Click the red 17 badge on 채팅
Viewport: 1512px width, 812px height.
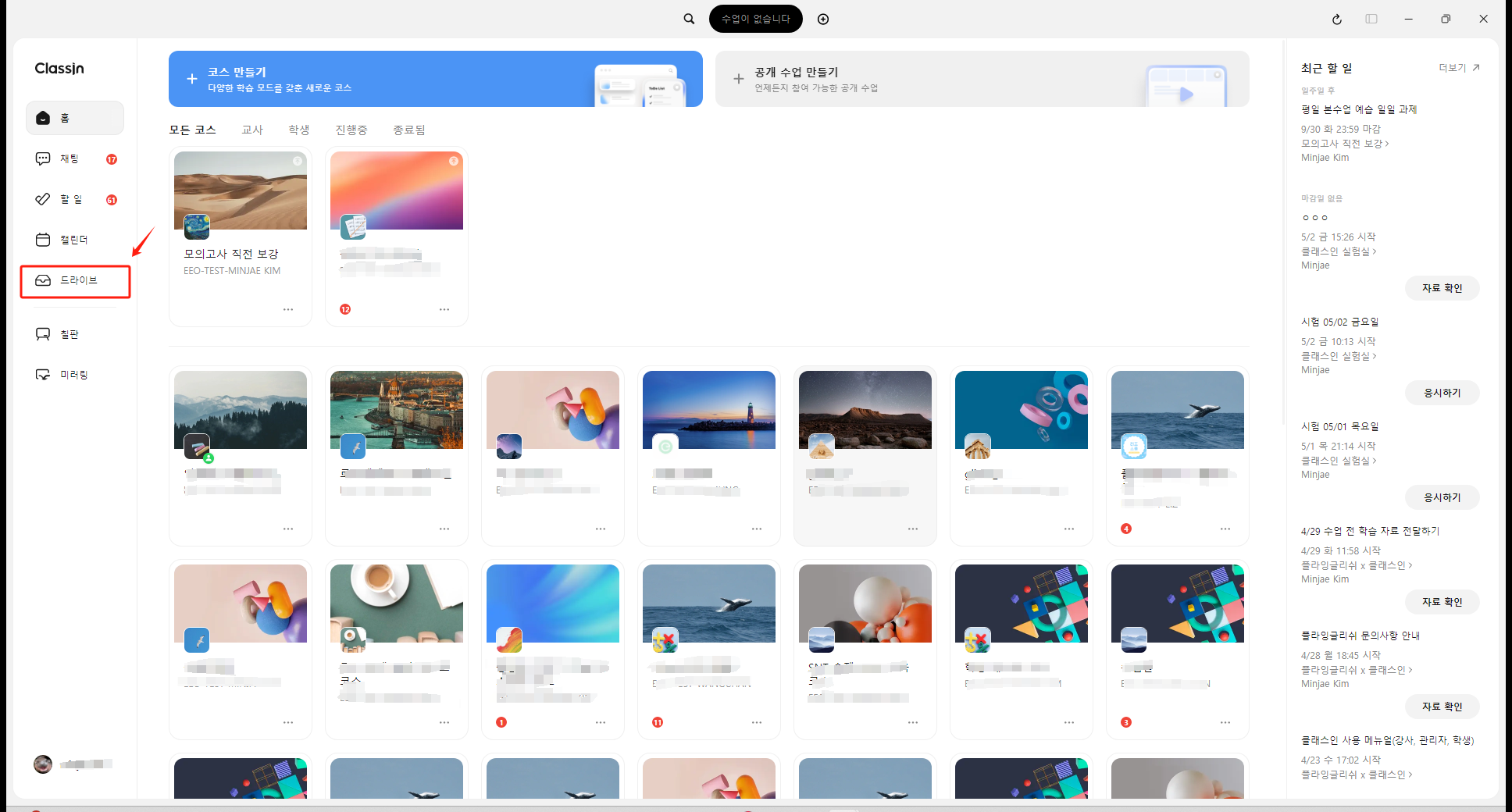[x=112, y=159]
